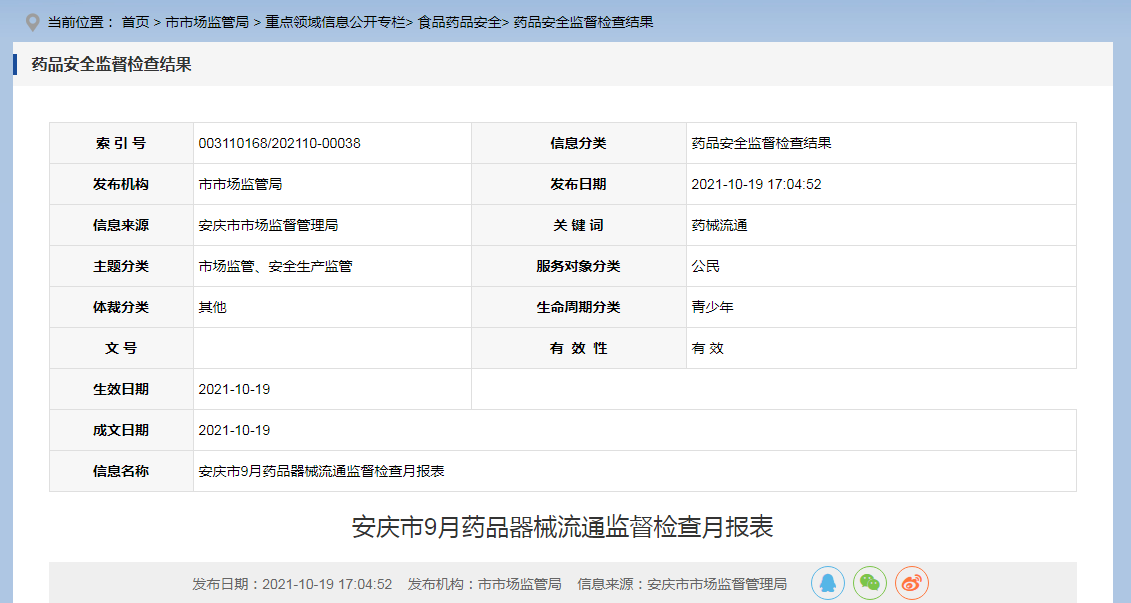Click the 成文日期 label cell
This screenshot has height=603, width=1131.
point(121,431)
